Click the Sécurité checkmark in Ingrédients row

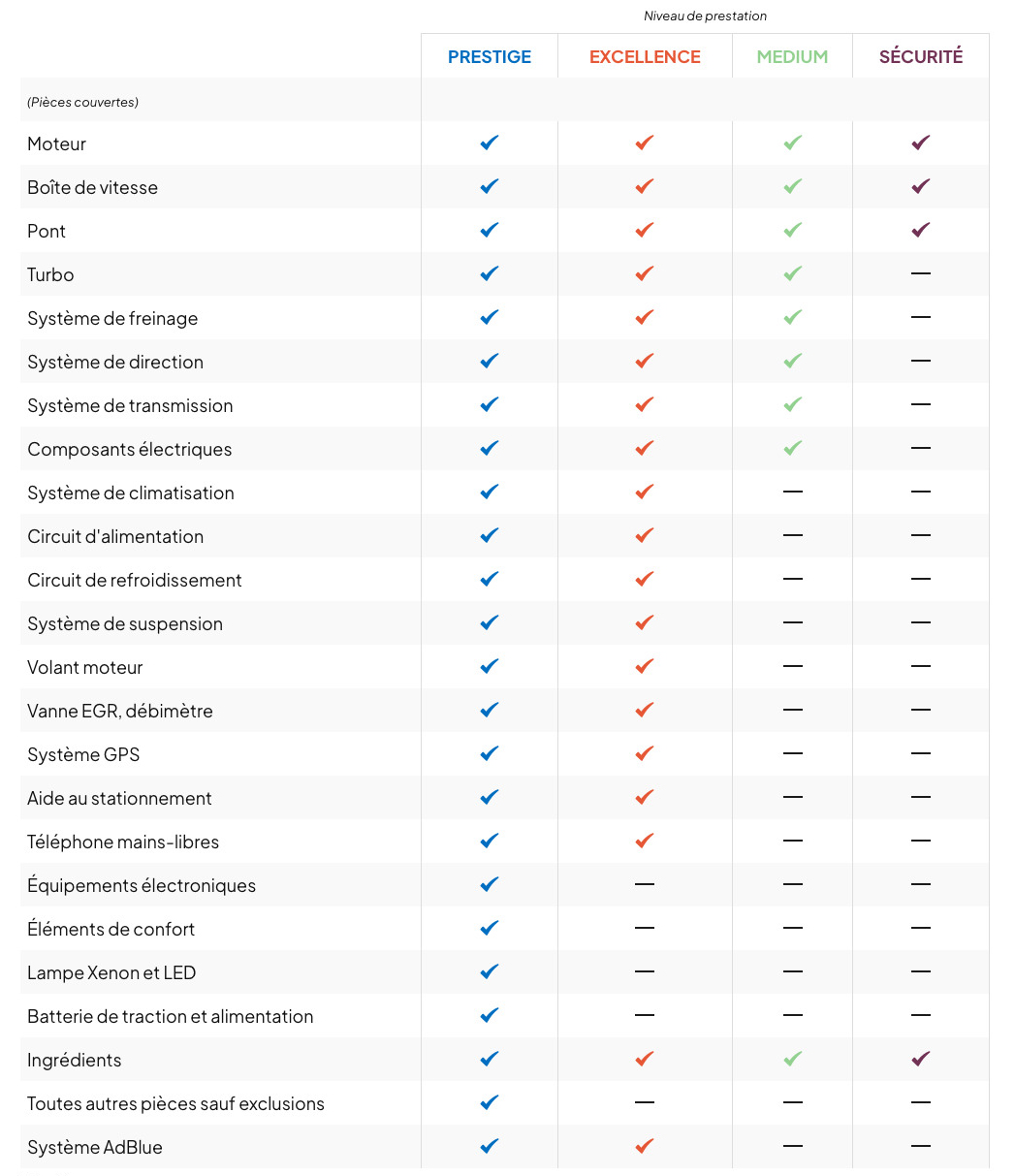[x=921, y=1059]
